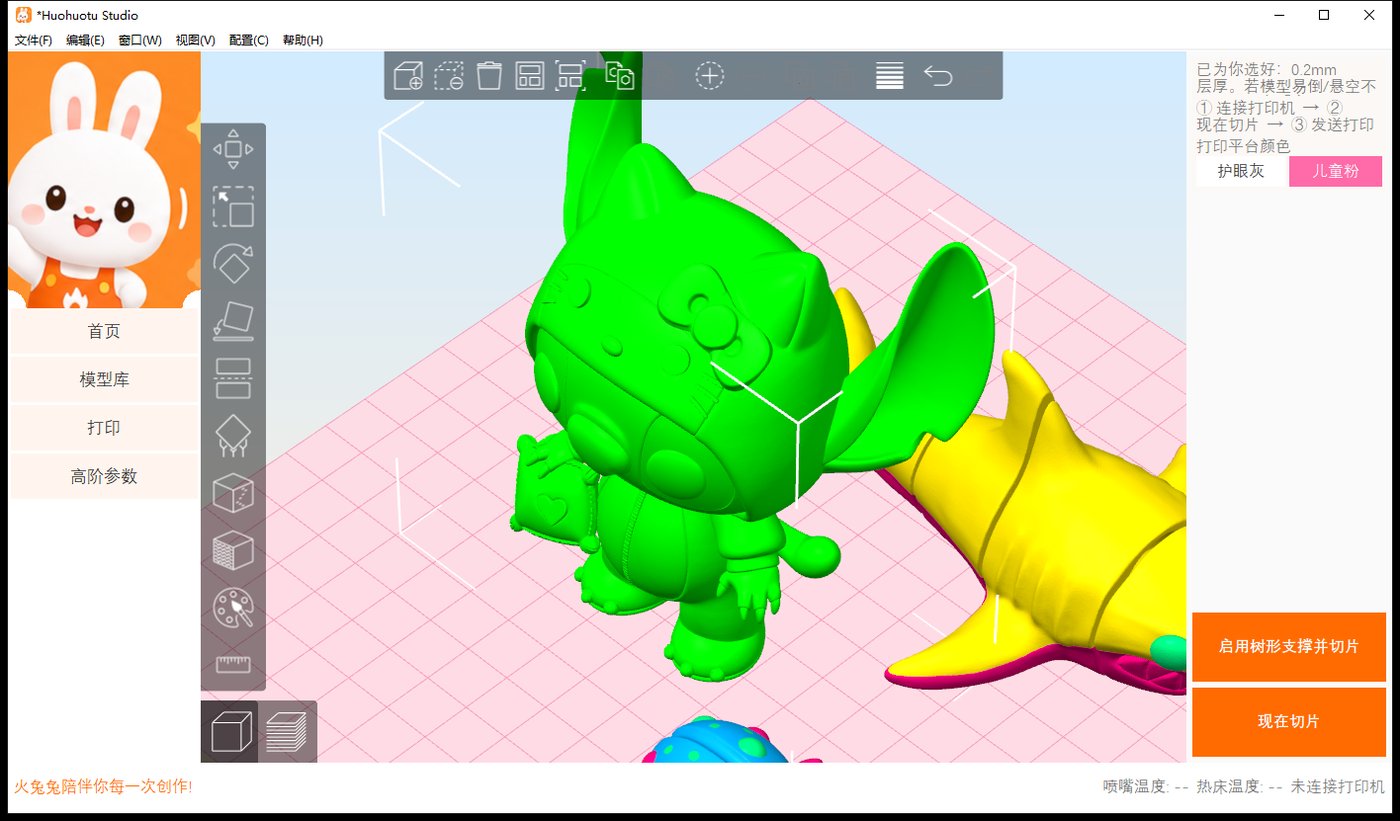
Task: Open the 窗口(W) menu
Action: [140, 40]
